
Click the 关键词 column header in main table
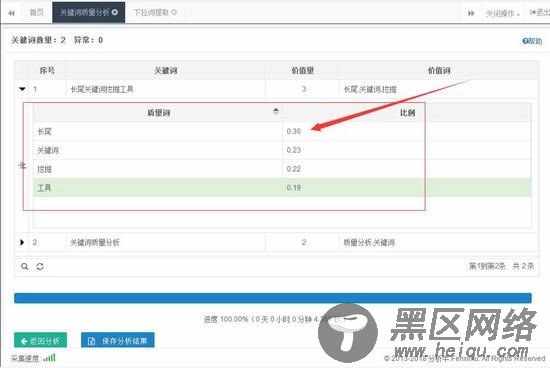point(166,70)
